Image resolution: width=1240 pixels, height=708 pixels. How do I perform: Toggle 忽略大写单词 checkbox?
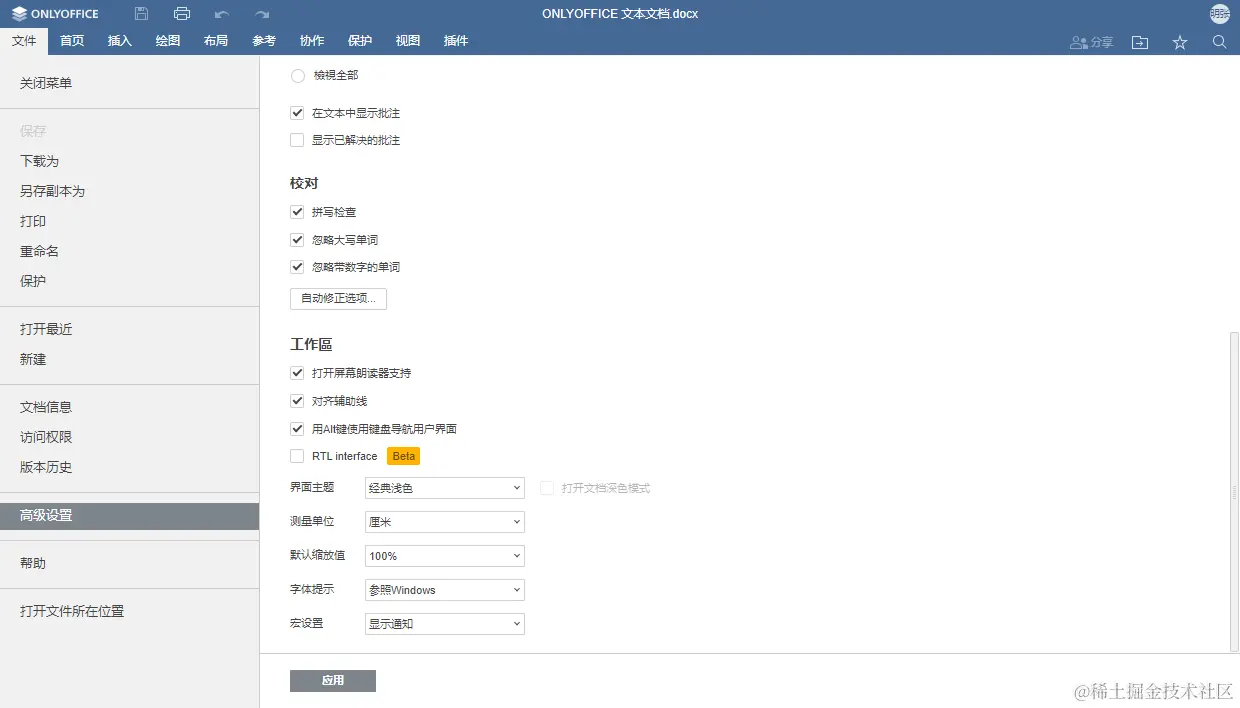pos(297,240)
